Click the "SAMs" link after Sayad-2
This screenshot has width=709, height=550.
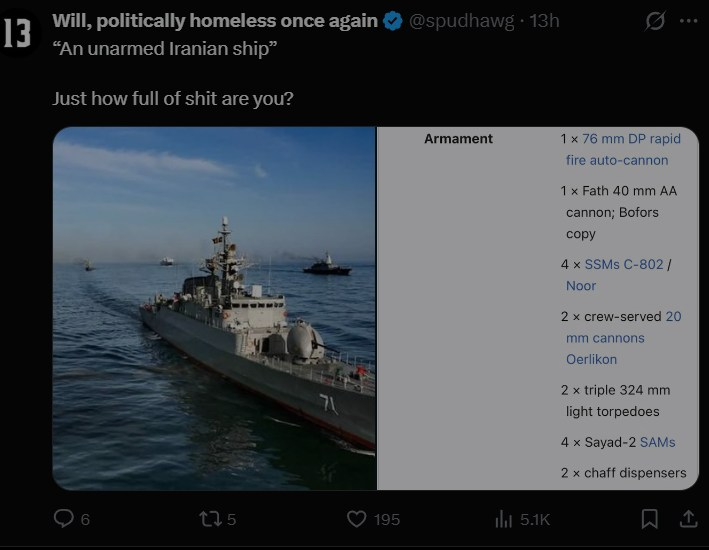coord(657,442)
